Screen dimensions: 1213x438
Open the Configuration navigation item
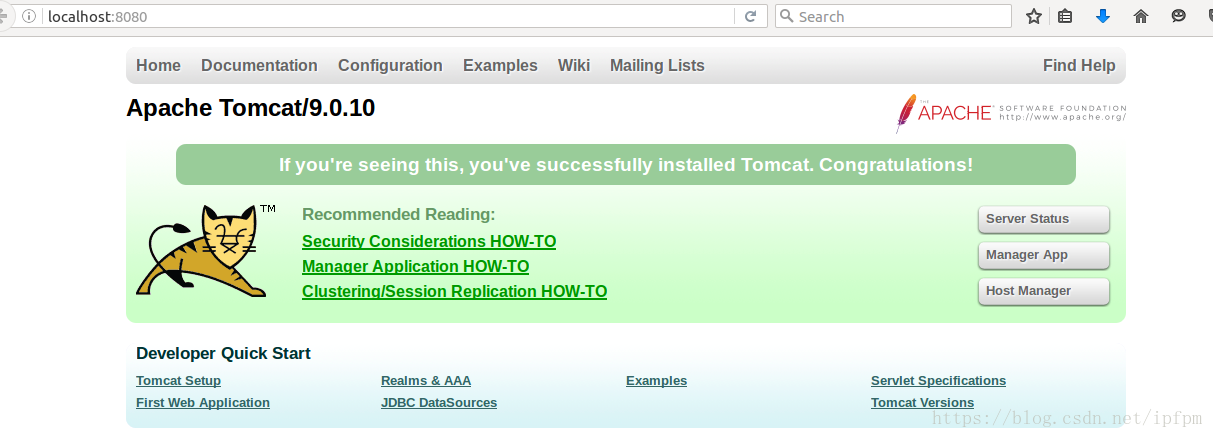390,66
